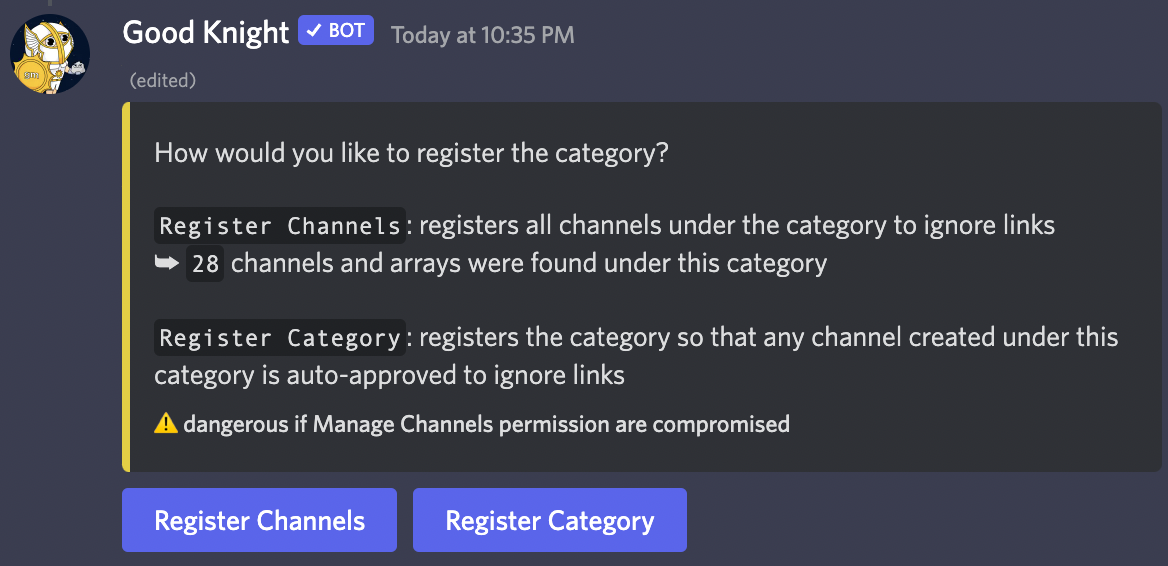Click the blue Register Channels button
Image resolution: width=1168 pixels, height=566 pixels.
[259, 520]
